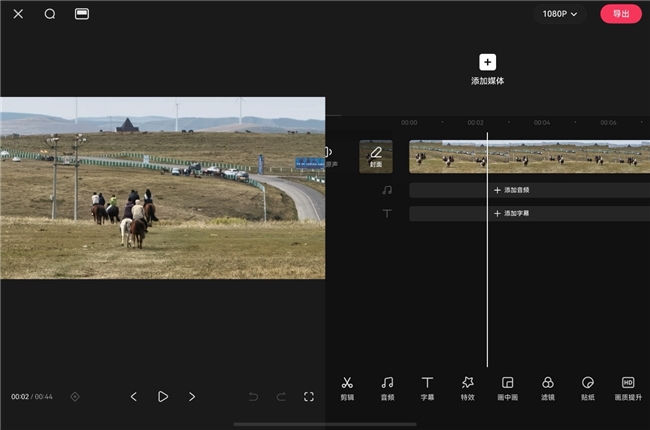Screen dimensions: 650x430
Task: Click the undo arrow icon
Action: (x=253, y=397)
